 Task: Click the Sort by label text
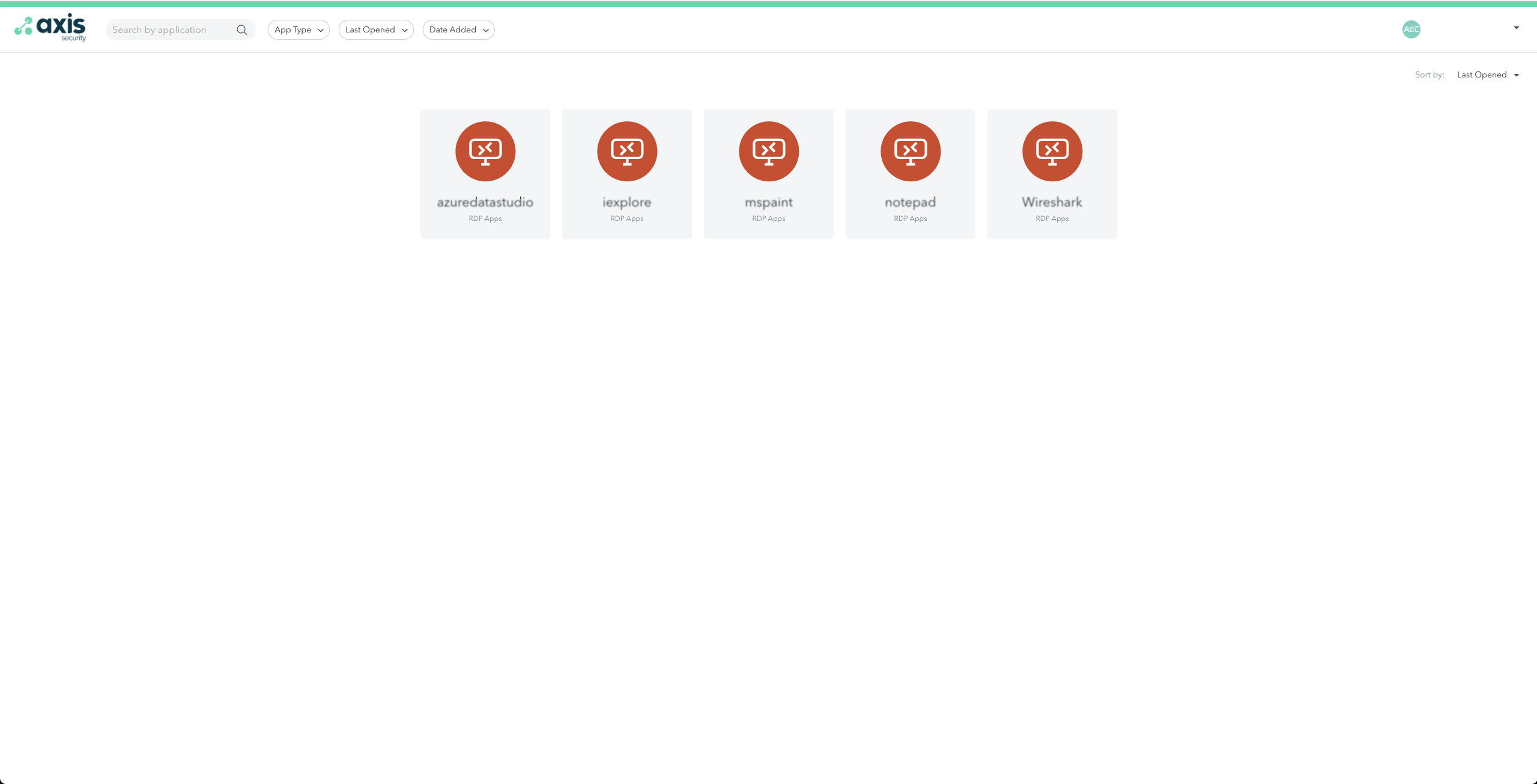coord(1429,75)
